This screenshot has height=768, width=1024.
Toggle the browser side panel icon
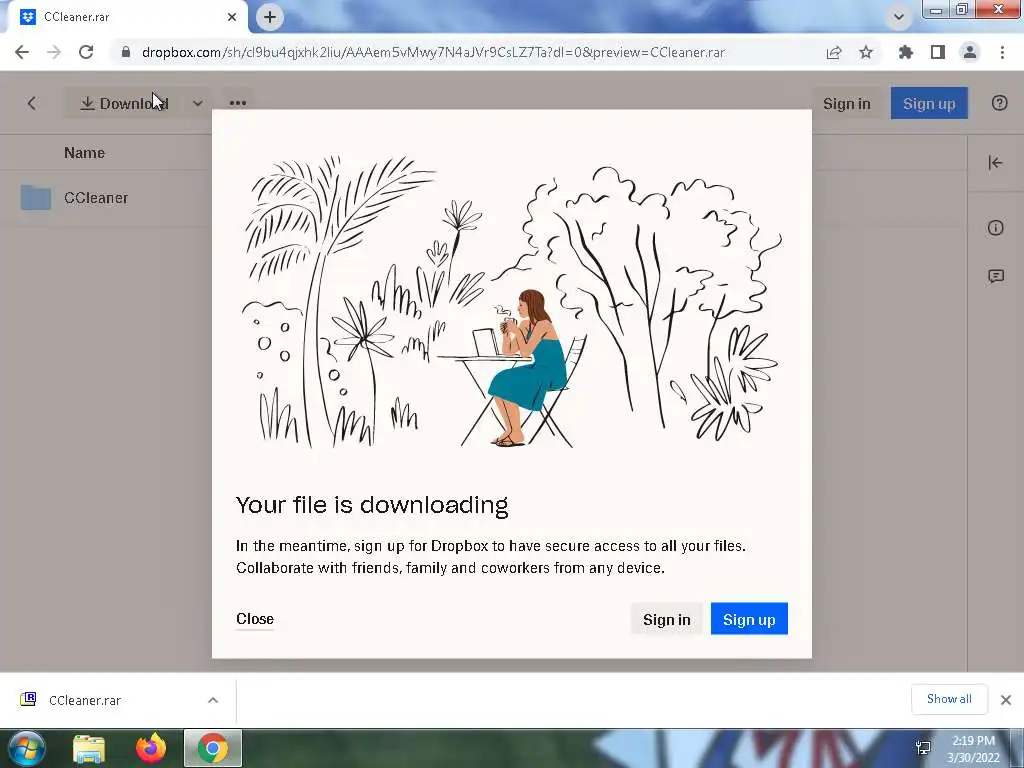938,52
